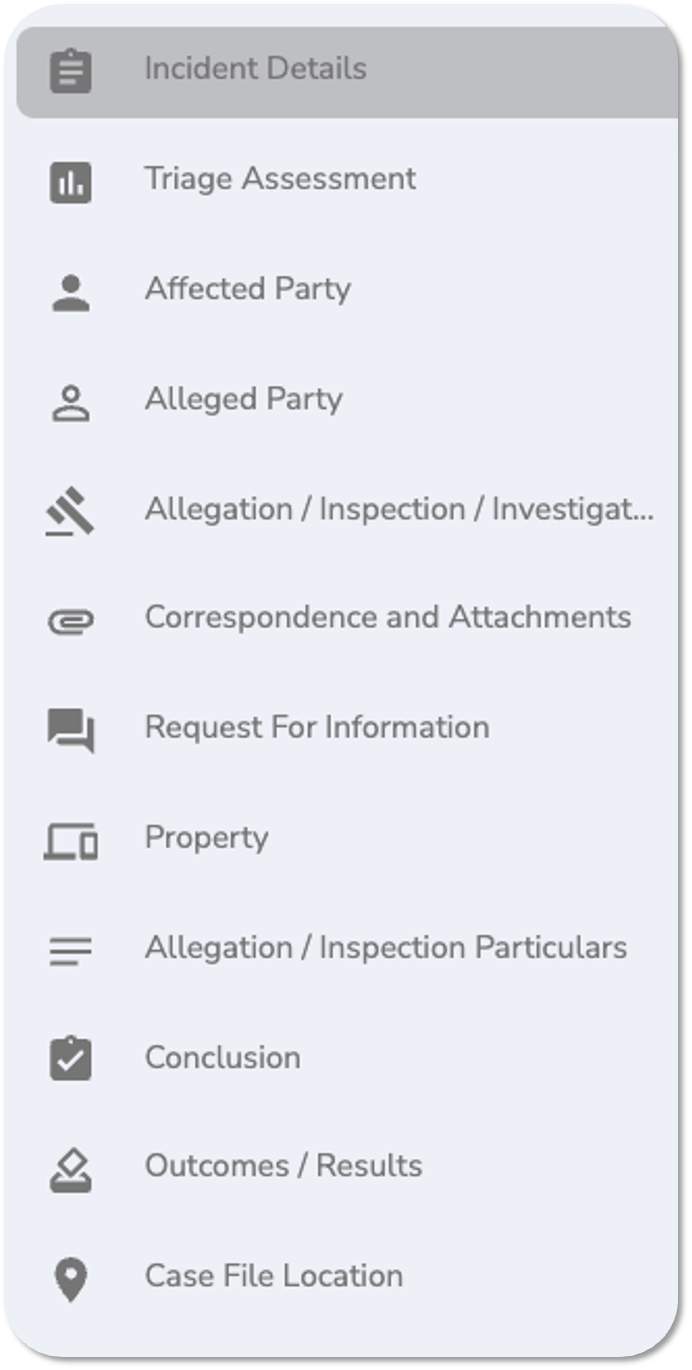Open the Triage Assessment section

281,180
